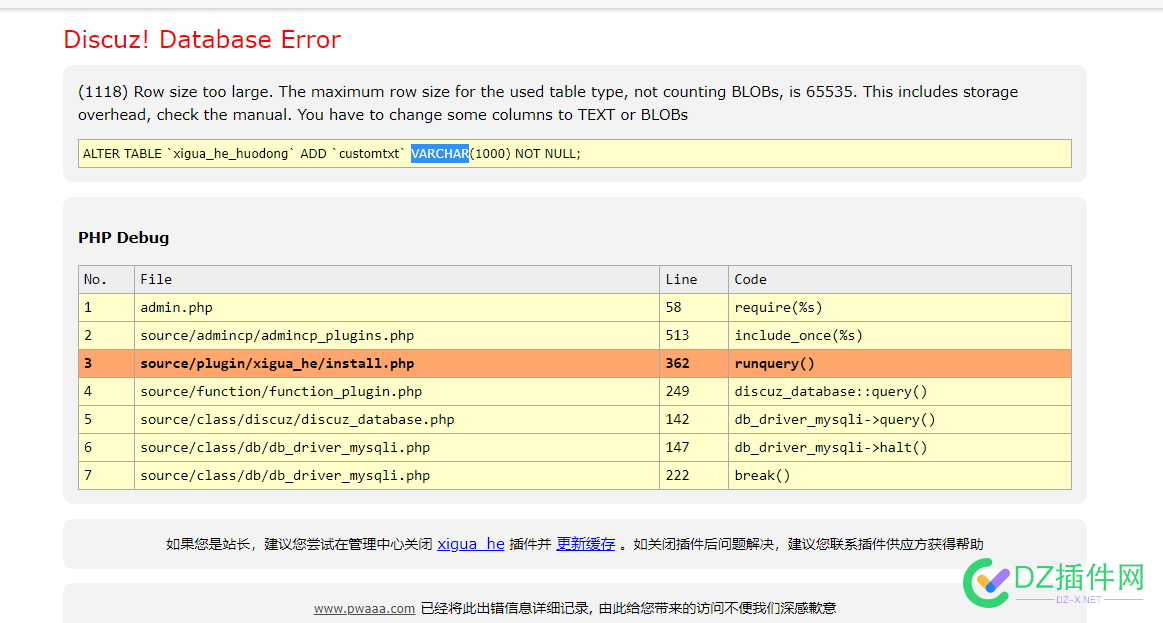Viewport: 1163px width, 623px height.
Task: Click the Row size too large message
Action: click(x=548, y=103)
